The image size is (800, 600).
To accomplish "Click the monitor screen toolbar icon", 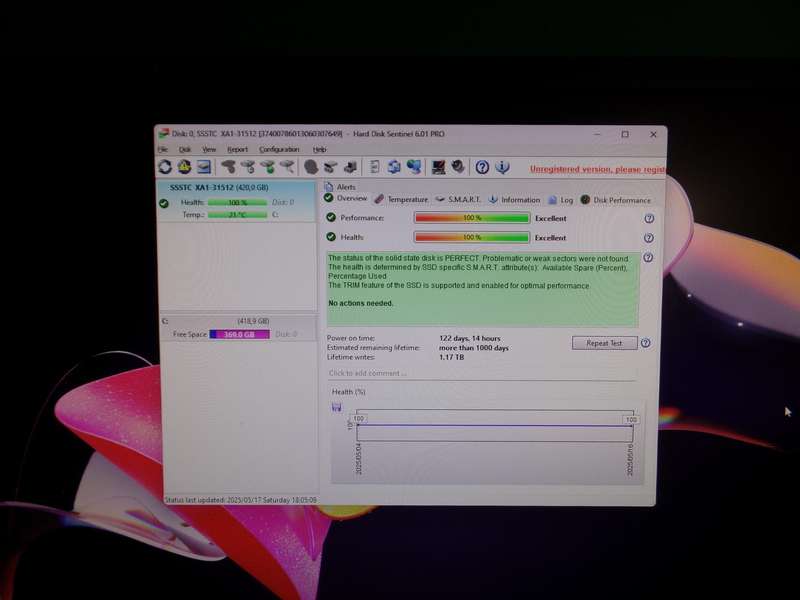I will tap(438, 167).
